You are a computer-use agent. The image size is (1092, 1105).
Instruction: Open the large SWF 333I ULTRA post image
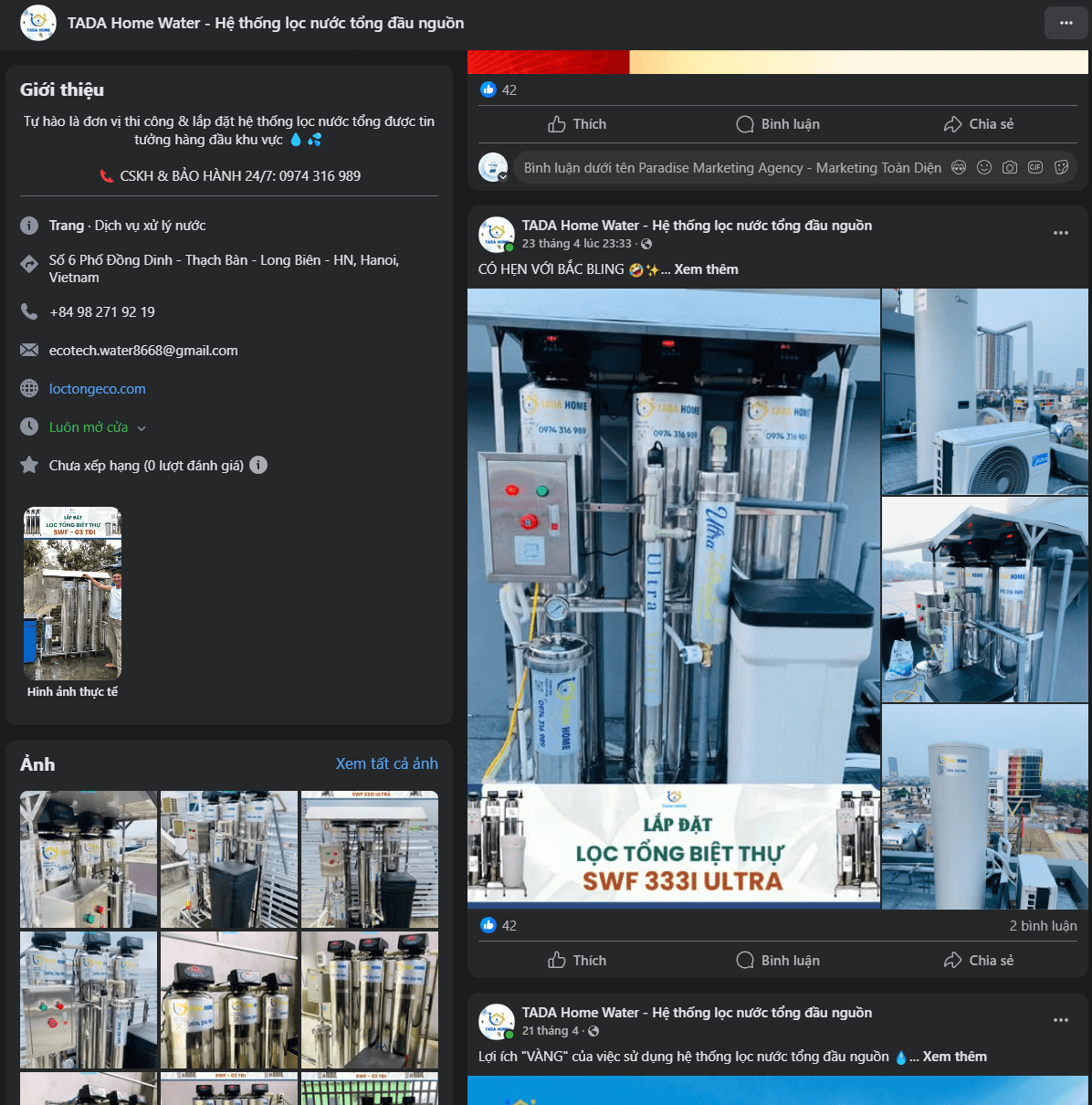coord(674,599)
